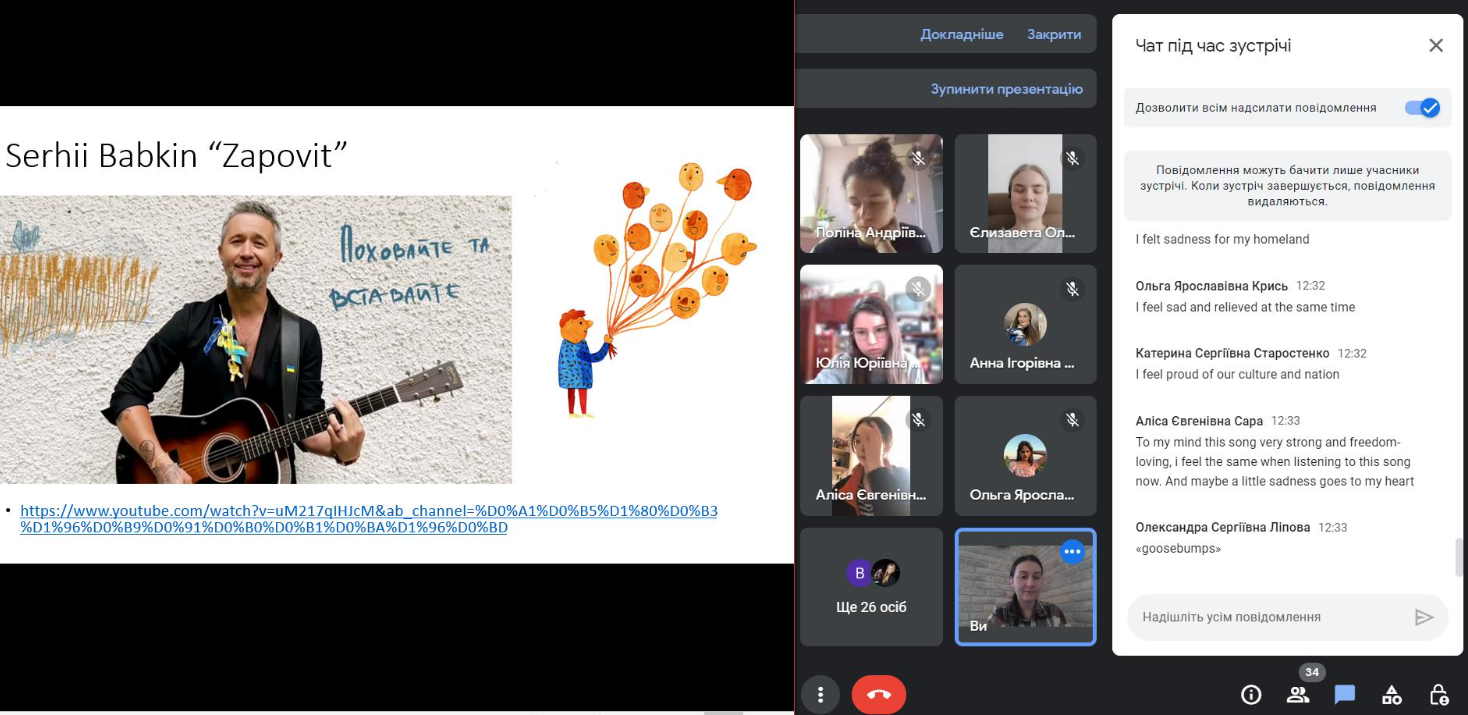
Task: Show the participants list with 34 badge
Action: pos(1298,694)
